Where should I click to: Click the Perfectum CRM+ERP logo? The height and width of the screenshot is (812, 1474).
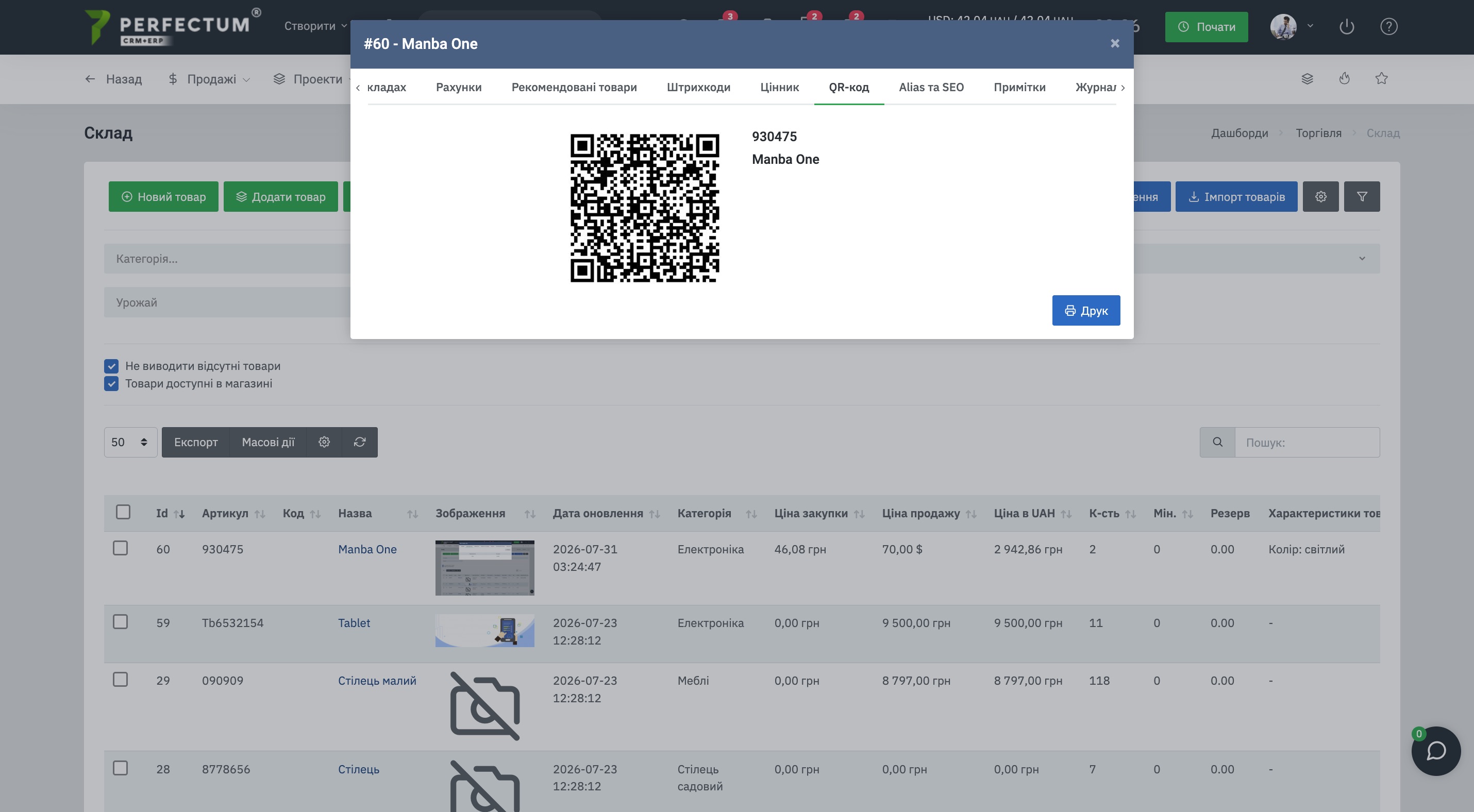pos(173,26)
